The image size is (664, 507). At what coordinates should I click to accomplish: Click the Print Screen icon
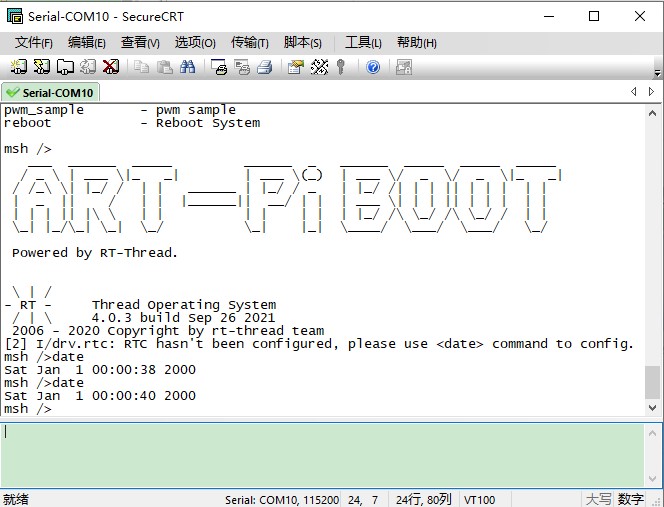pos(219,67)
